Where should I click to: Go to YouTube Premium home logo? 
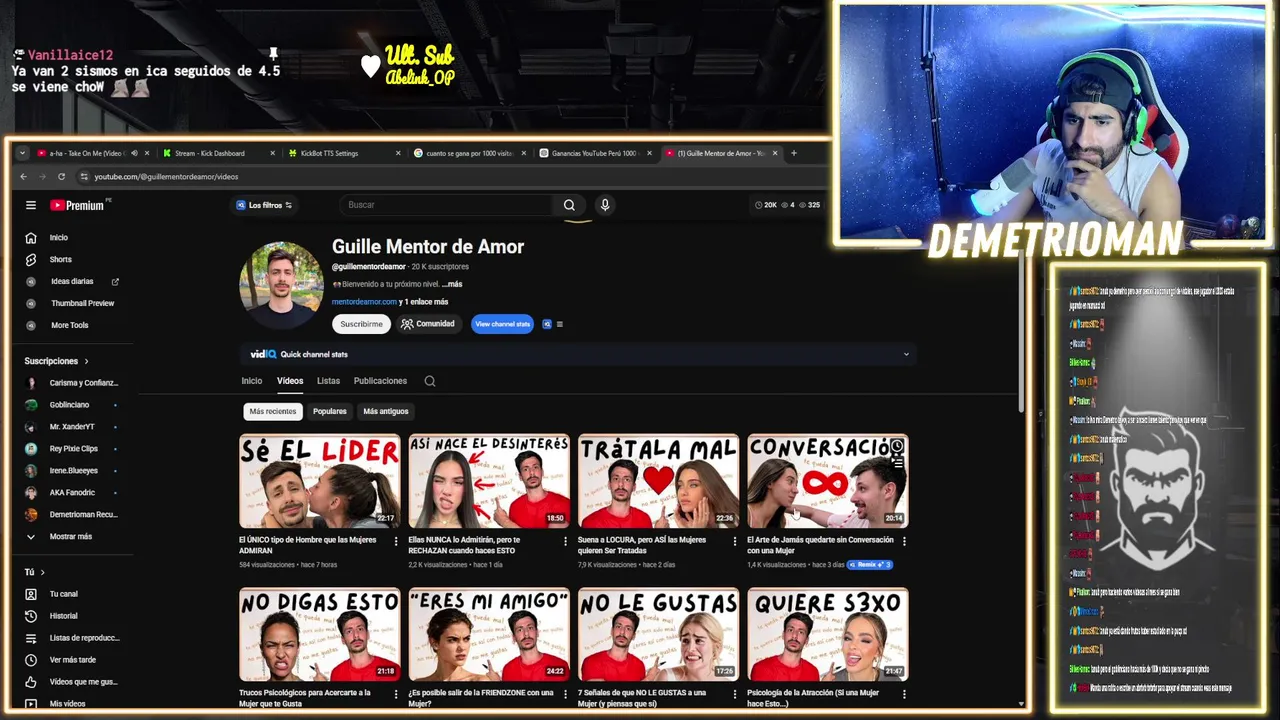tap(78, 205)
